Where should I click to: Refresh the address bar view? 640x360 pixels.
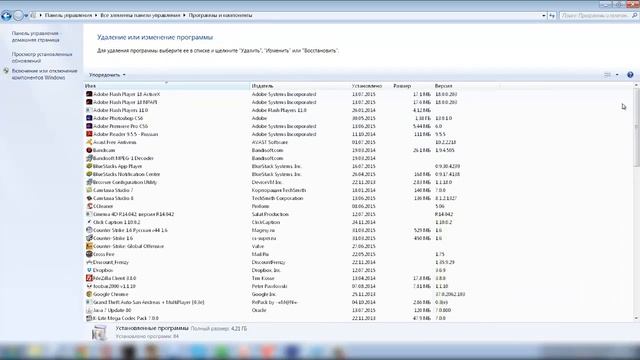[552, 16]
